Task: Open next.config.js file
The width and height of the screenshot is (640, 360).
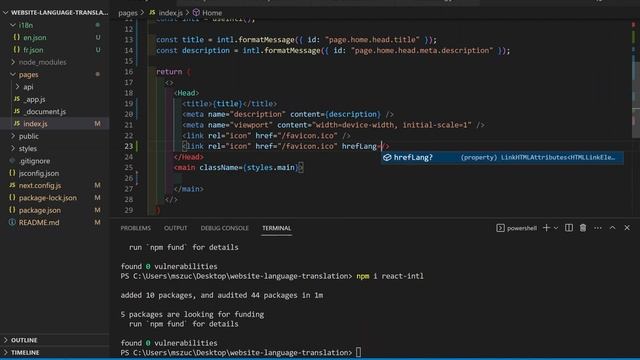Action: 40,185
